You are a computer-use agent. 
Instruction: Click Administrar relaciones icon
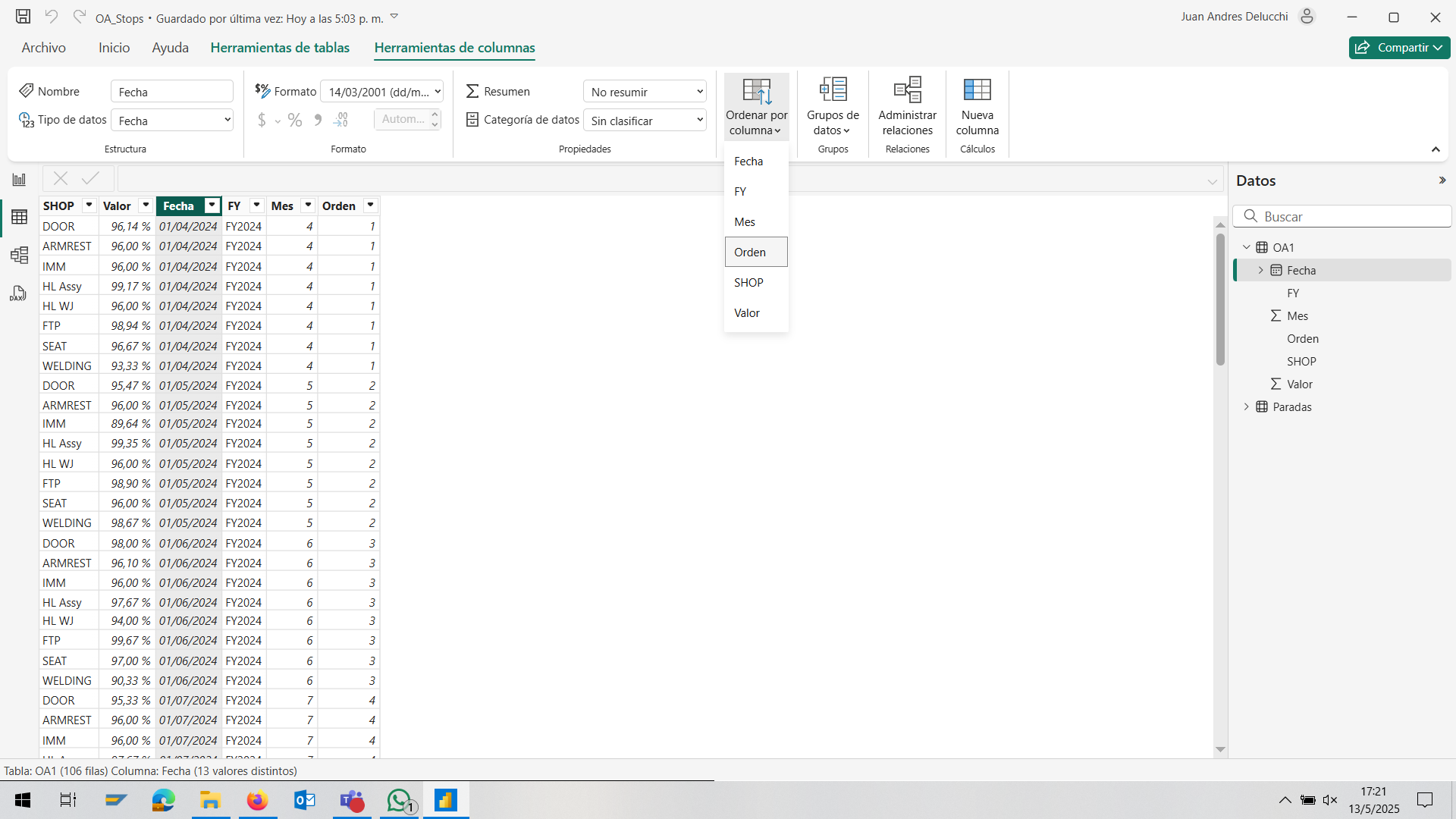click(x=908, y=89)
